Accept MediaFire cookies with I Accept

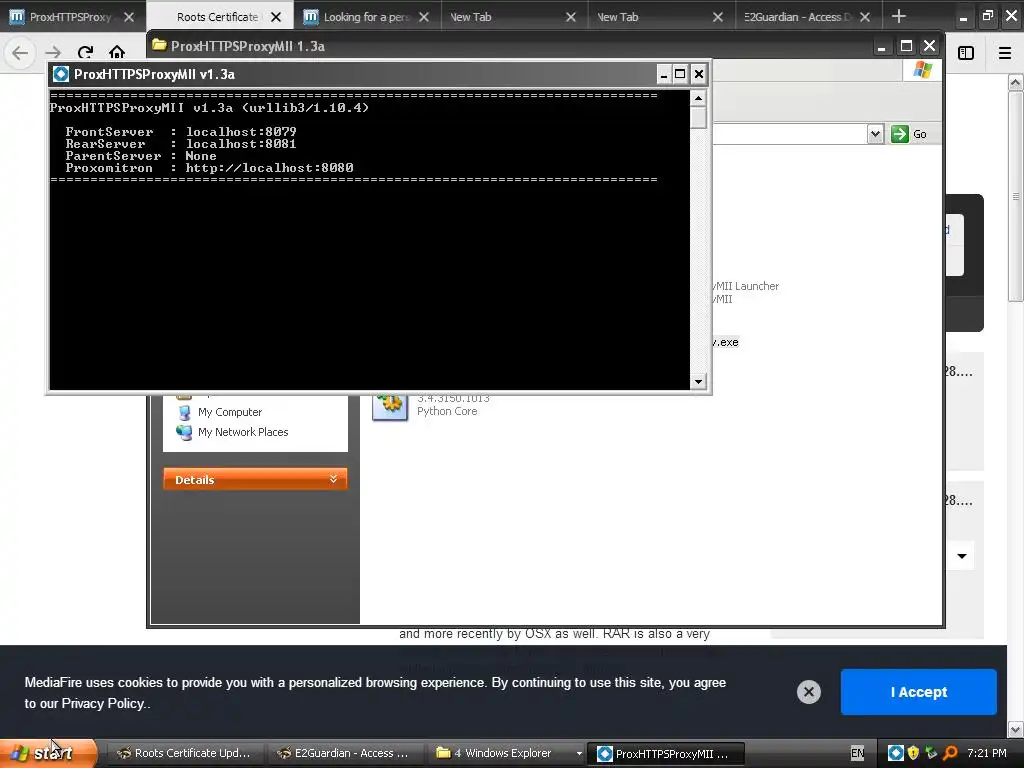(918, 692)
